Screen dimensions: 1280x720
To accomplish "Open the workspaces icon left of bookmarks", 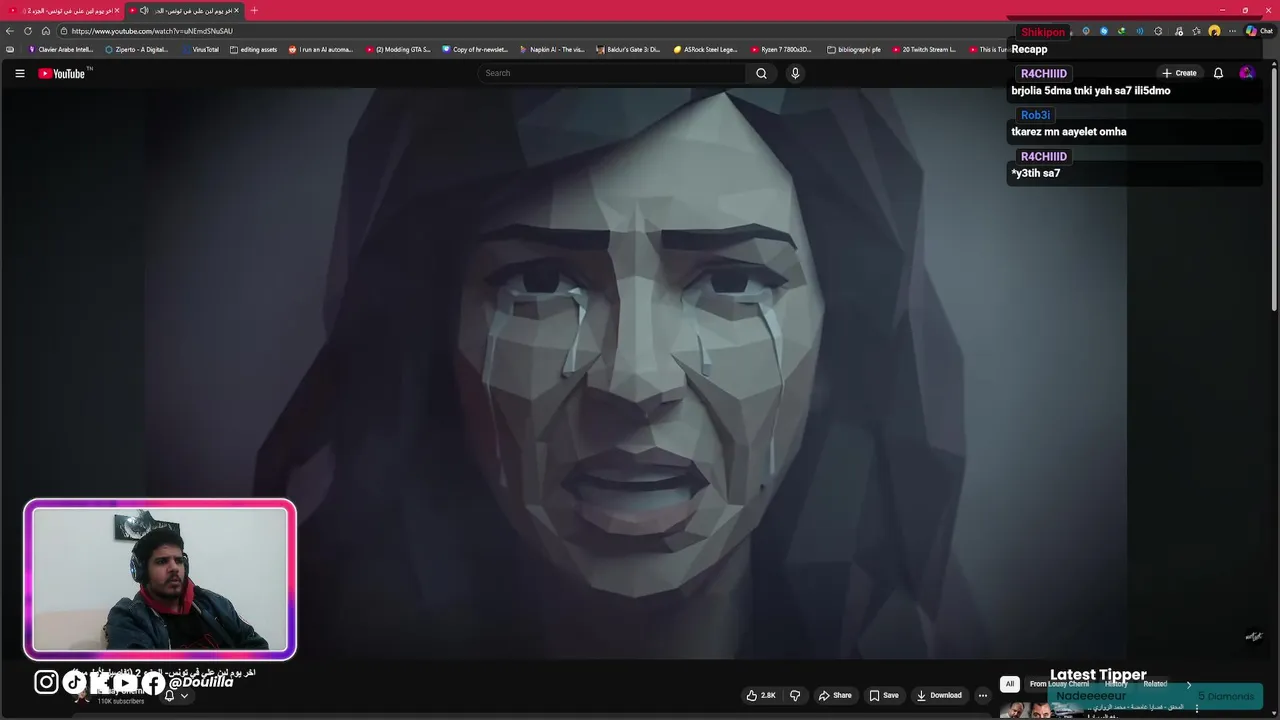I will (10, 49).
